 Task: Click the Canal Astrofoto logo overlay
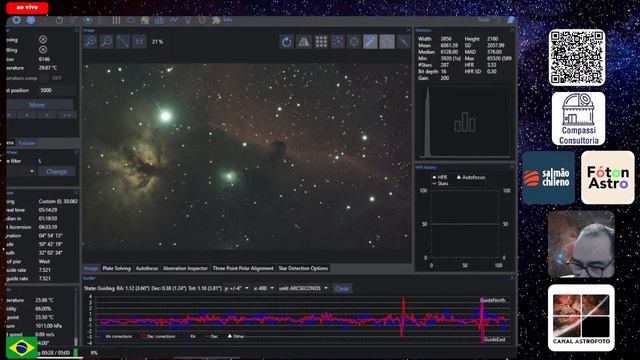coord(581,318)
